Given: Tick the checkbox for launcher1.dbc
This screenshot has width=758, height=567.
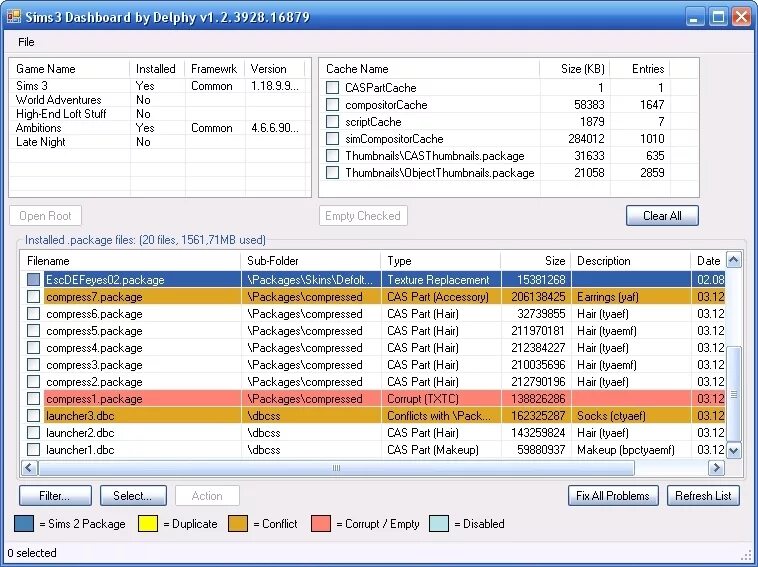Looking at the screenshot, I should (x=33, y=450).
